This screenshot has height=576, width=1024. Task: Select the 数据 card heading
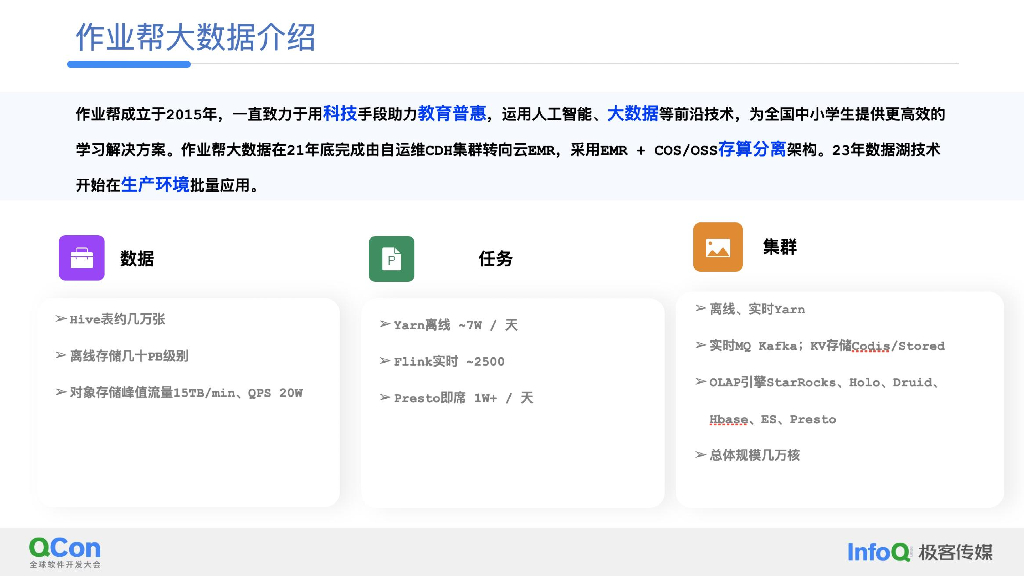pyautogui.click(x=137, y=258)
